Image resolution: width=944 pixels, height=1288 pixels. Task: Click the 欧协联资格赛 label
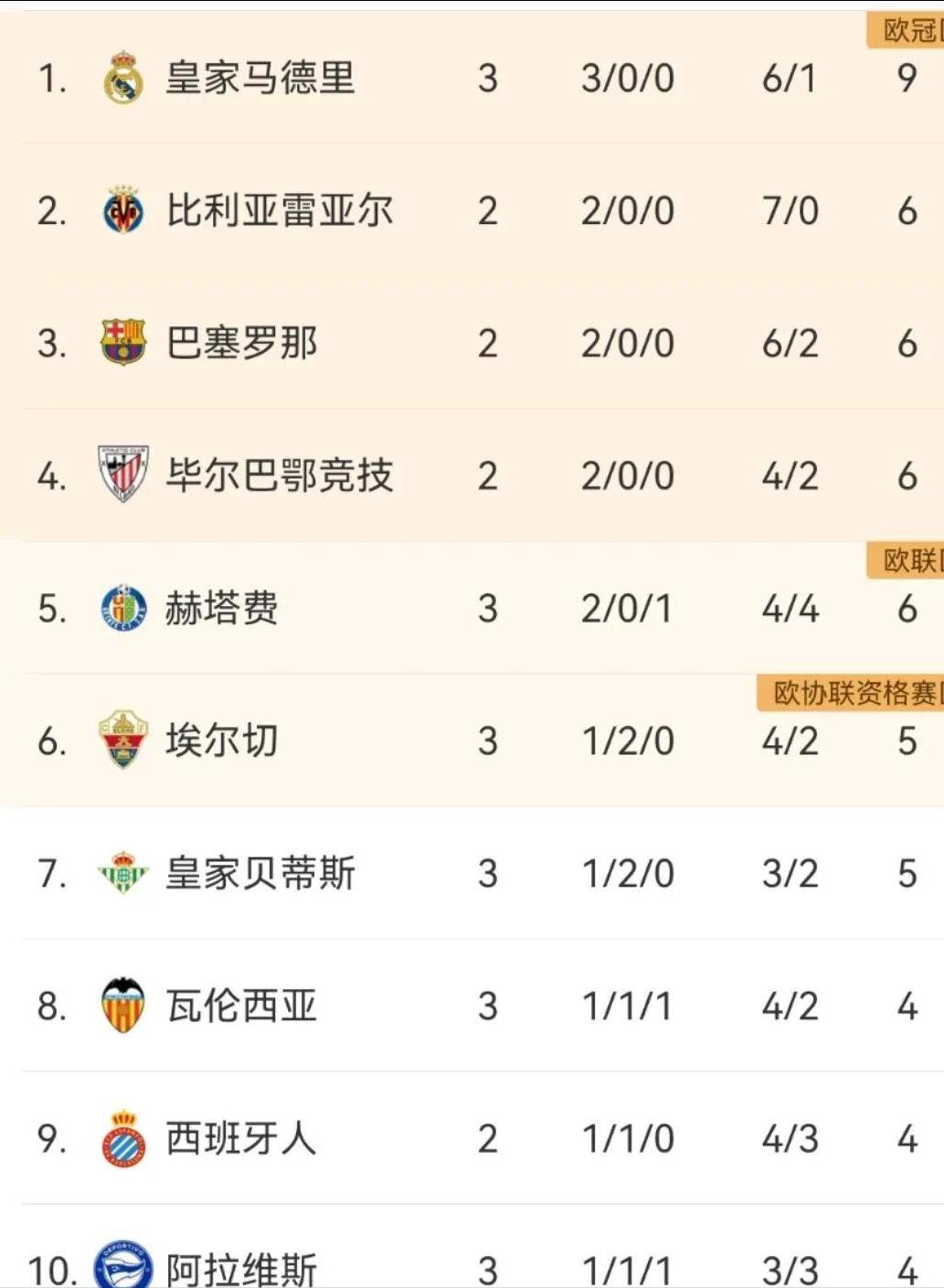[851, 693]
